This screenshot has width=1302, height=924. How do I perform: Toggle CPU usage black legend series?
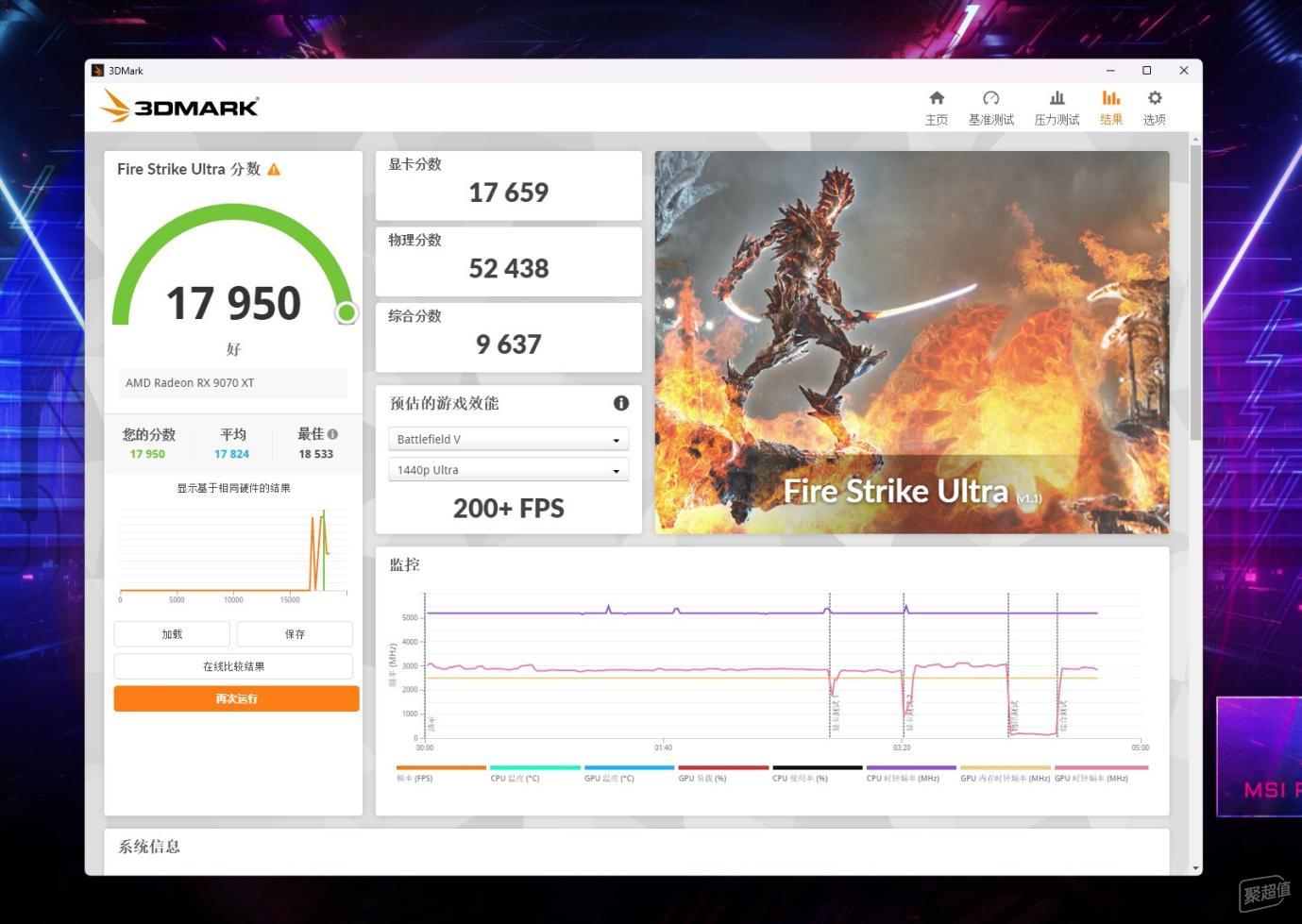point(817,774)
